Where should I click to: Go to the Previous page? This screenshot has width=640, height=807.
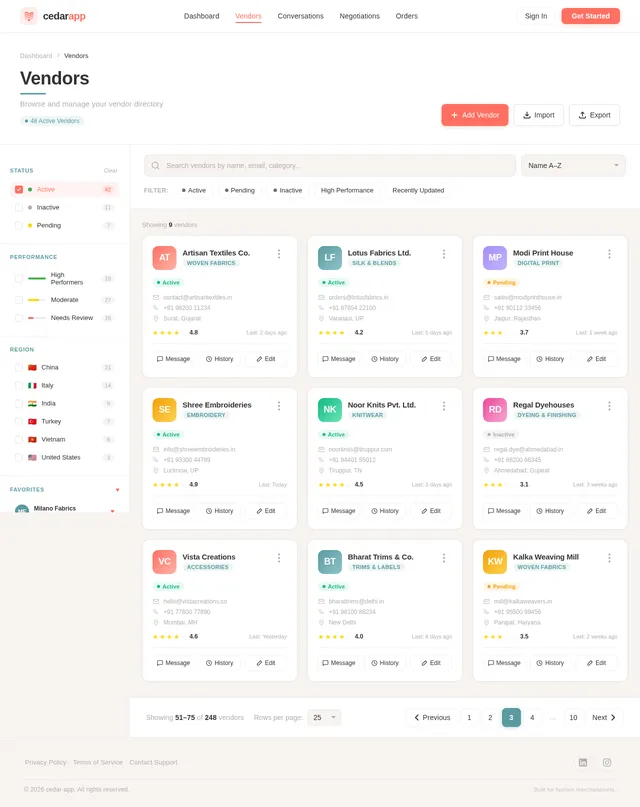(x=432, y=717)
